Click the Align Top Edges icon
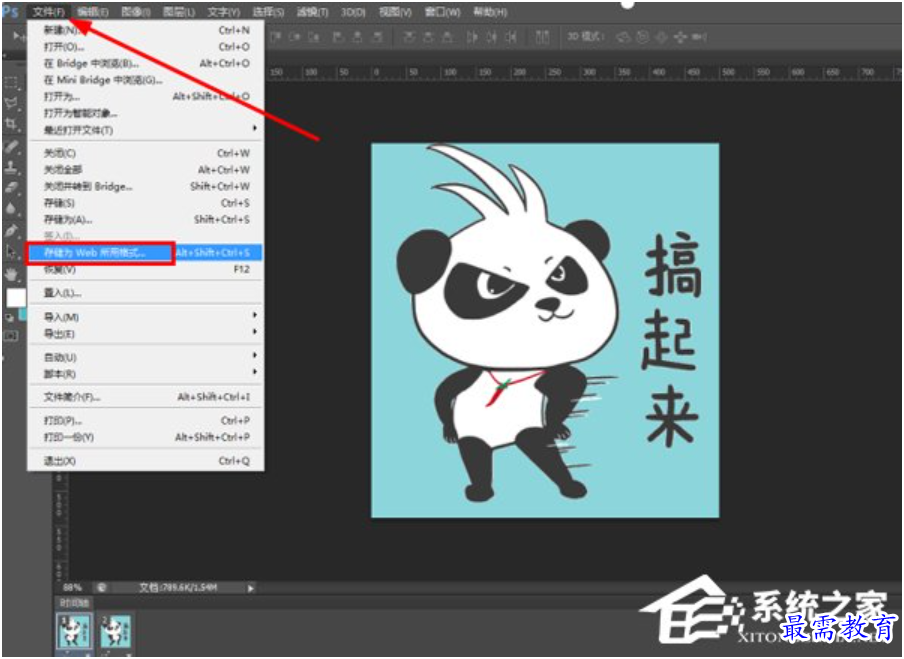The height and width of the screenshot is (659, 904). [276, 37]
